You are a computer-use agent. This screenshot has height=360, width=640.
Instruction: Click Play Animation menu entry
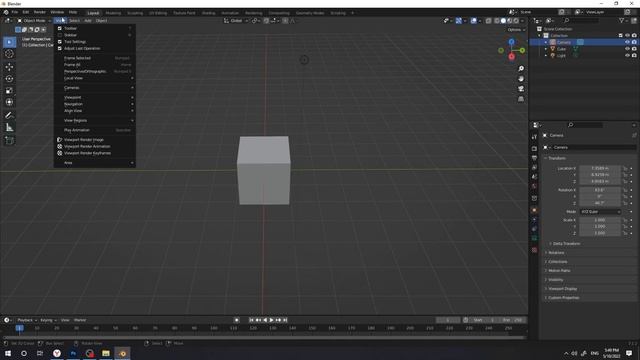[95, 130]
